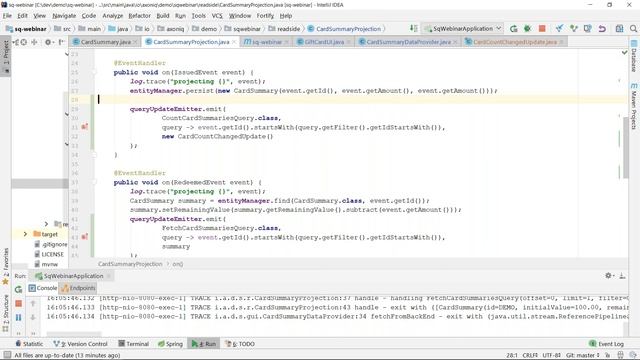Click the VCS Commit icon in toolbar
The width and height of the screenshot is (640, 360).
pyautogui.click(x=574, y=29)
